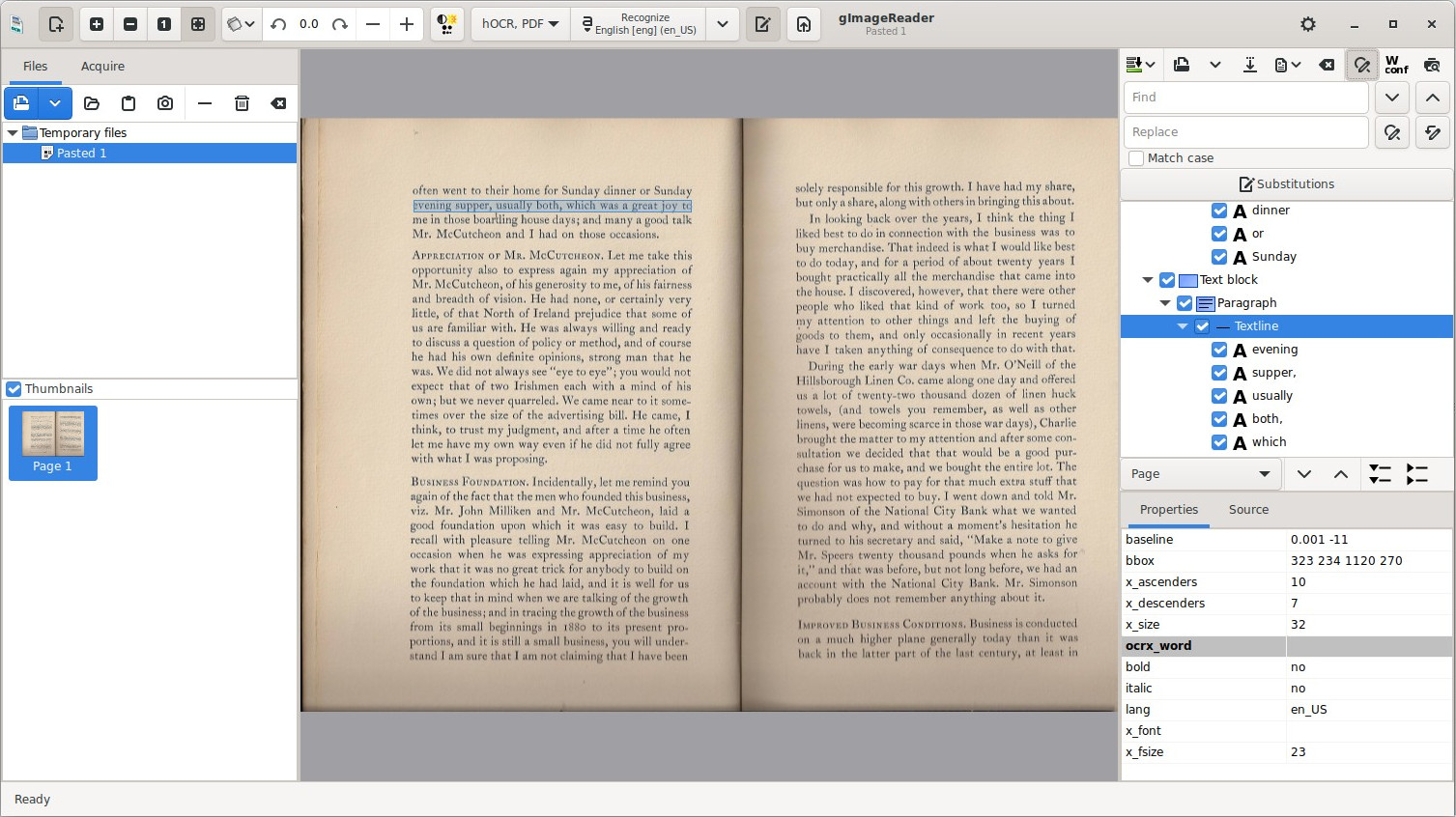Image resolution: width=1456 pixels, height=817 pixels.
Task: Open the hOCR, PDF output mode dropdown
Action: [521, 24]
